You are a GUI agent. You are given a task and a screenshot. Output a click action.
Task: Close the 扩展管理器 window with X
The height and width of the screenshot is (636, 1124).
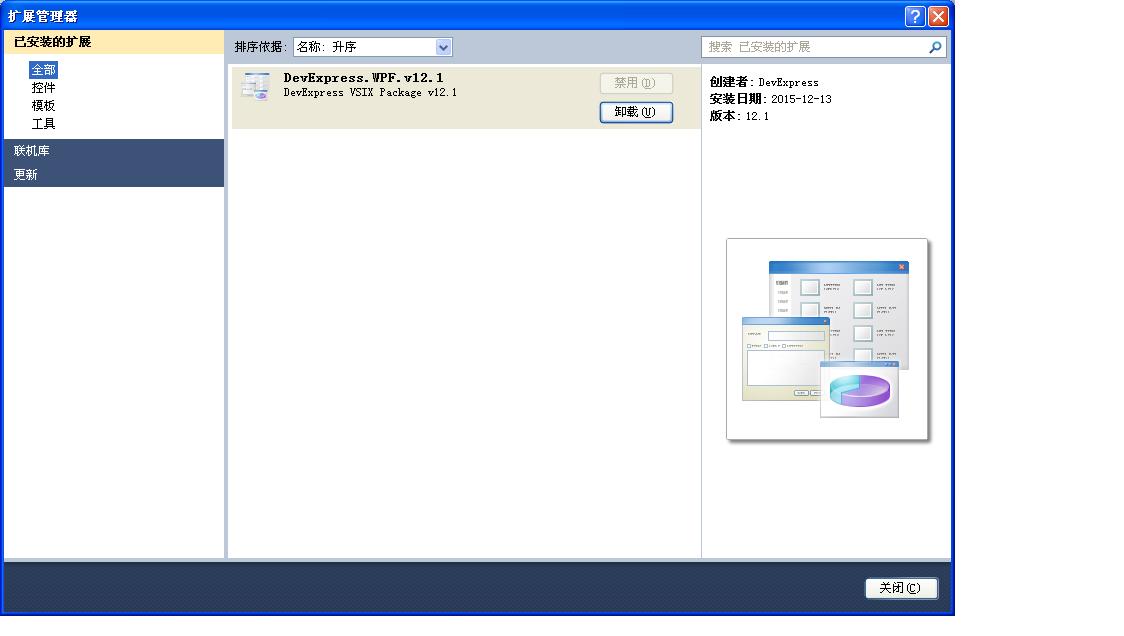pyautogui.click(x=938, y=16)
